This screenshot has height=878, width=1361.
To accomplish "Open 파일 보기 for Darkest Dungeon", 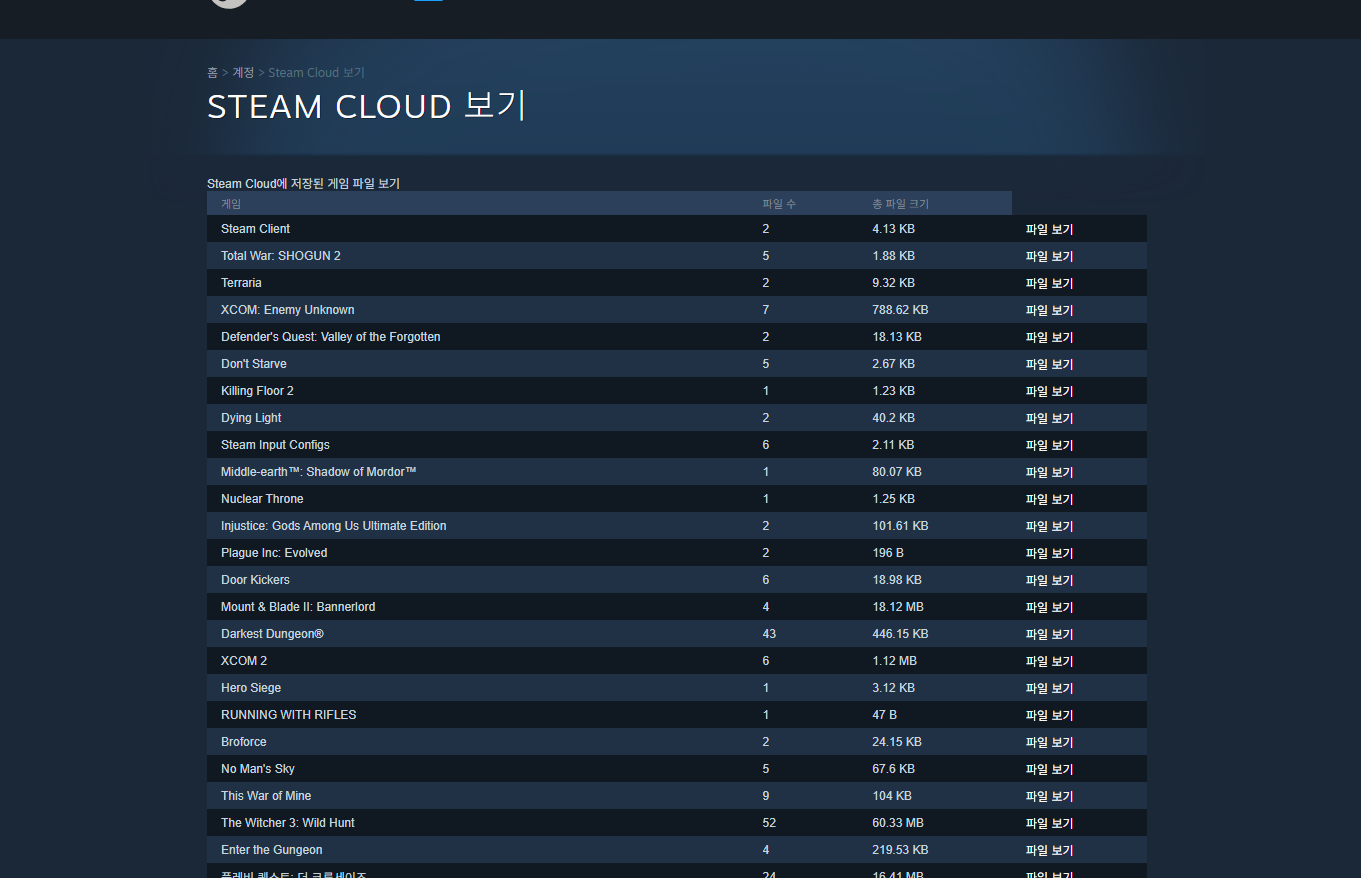I will [x=1049, y=634].
